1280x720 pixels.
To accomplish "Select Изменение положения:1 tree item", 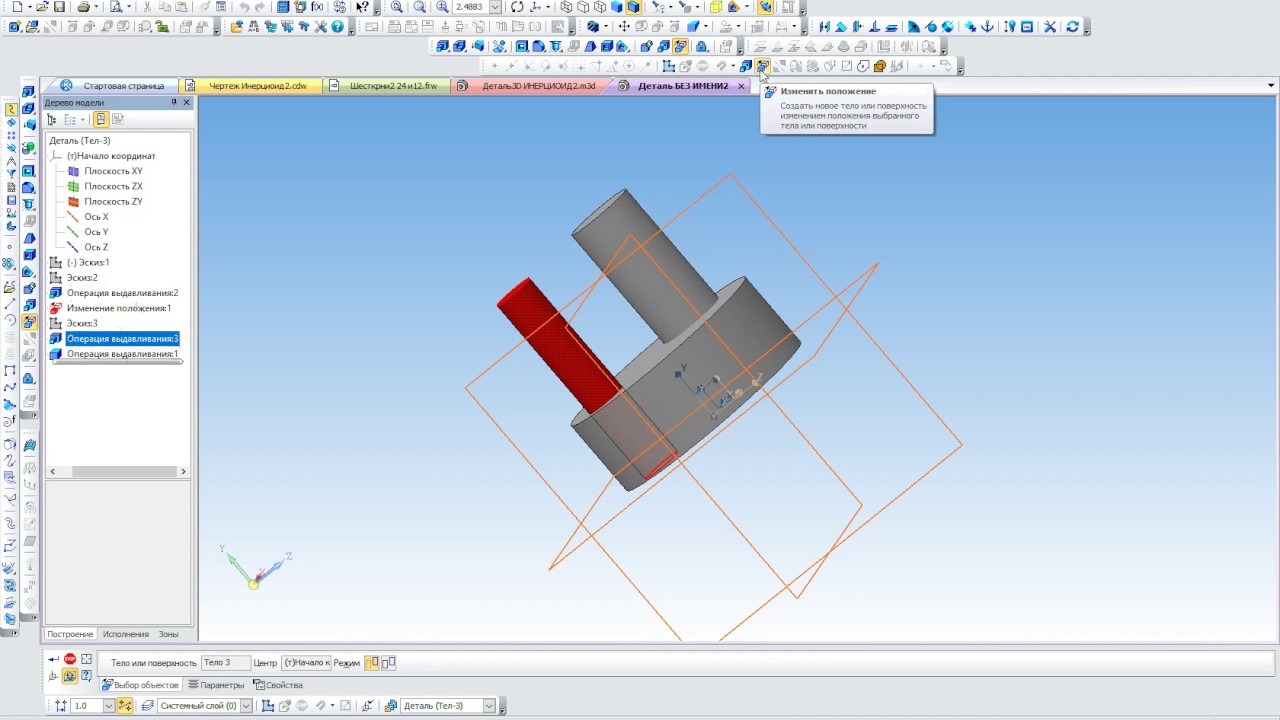I will click(119, 308).
